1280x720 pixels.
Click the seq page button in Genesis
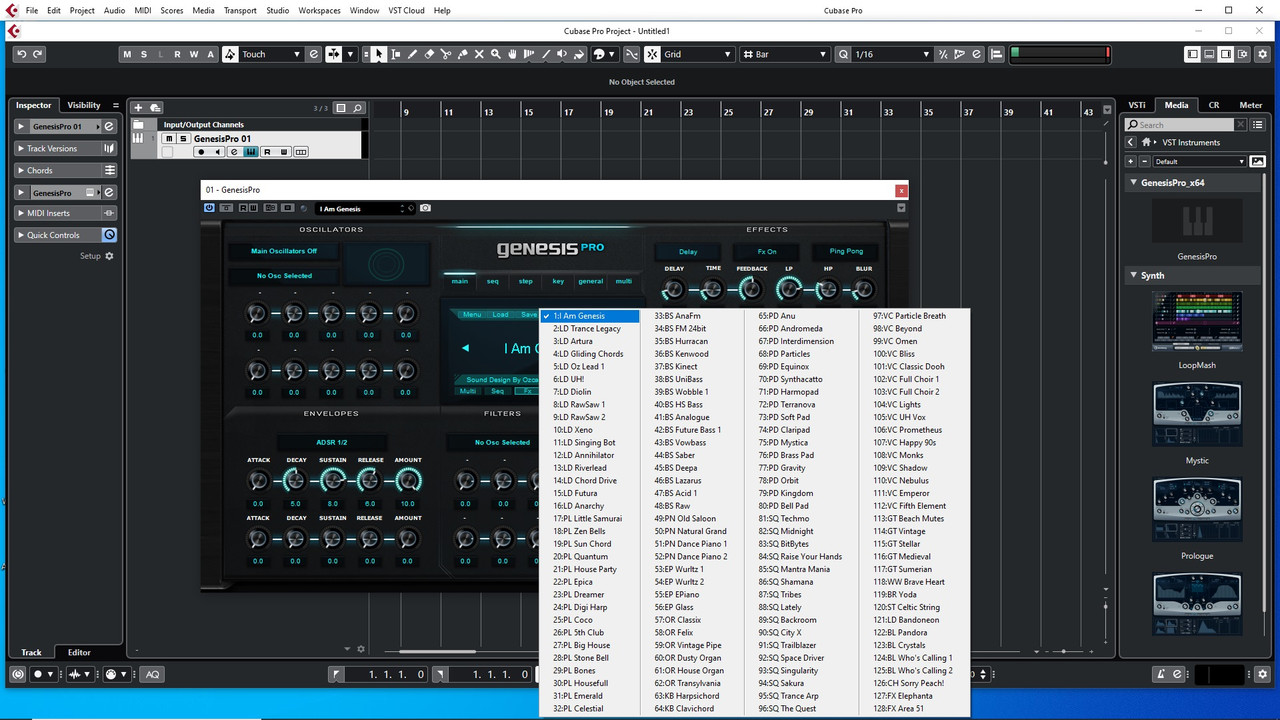pos(492,281)
